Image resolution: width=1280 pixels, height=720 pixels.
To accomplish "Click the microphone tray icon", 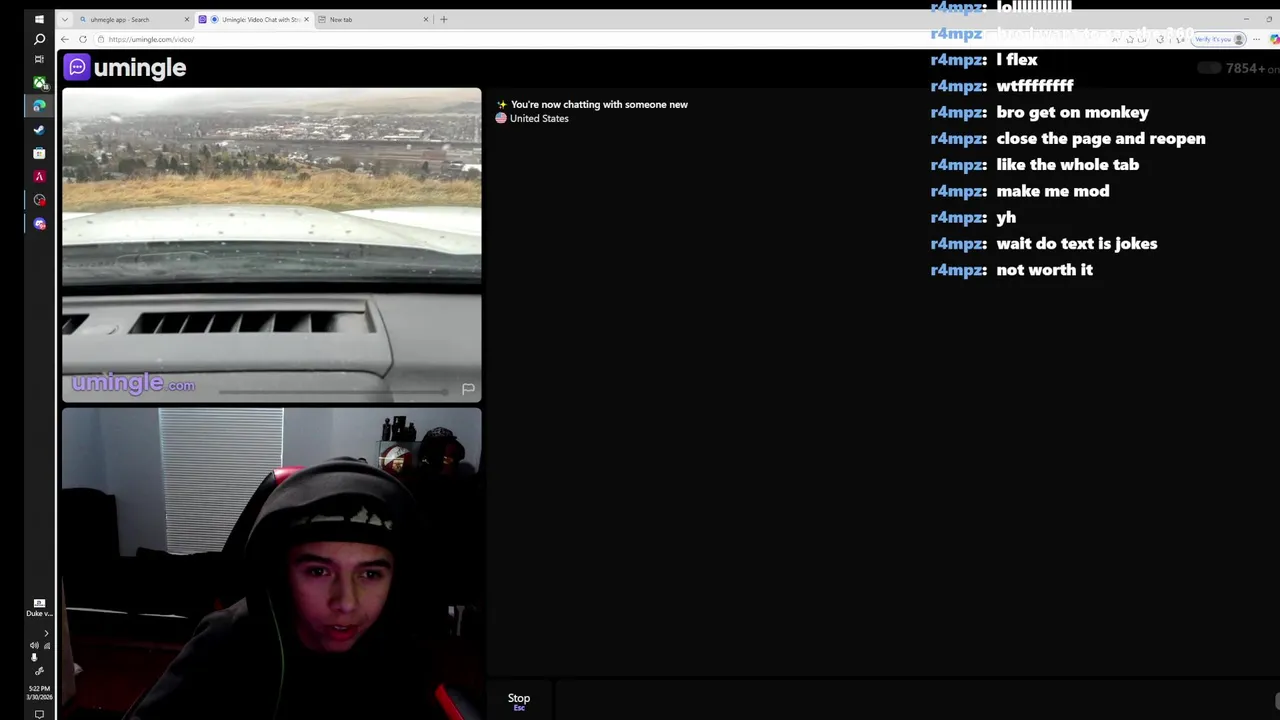I will click(34, 658).
